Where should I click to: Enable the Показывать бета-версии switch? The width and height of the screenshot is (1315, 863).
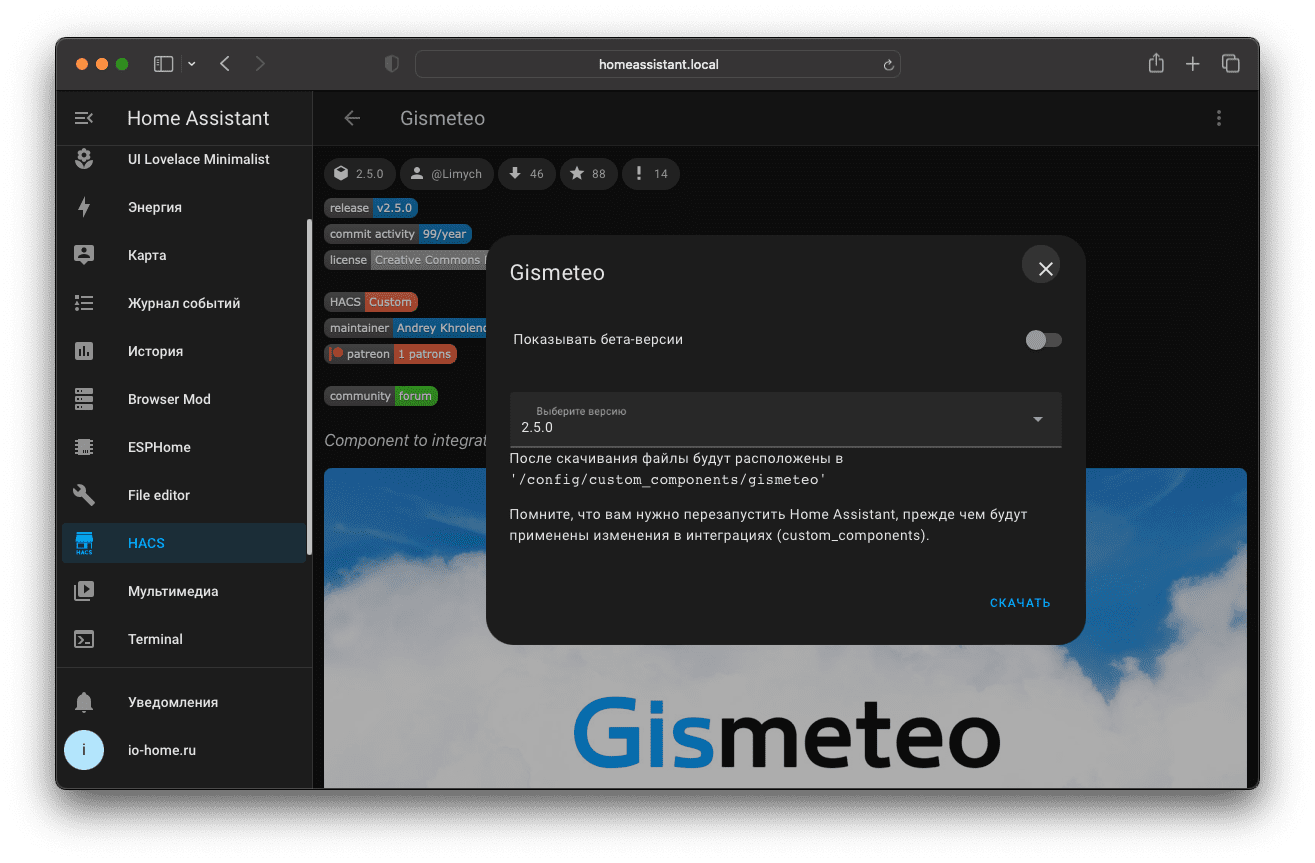pos(1043,340)
